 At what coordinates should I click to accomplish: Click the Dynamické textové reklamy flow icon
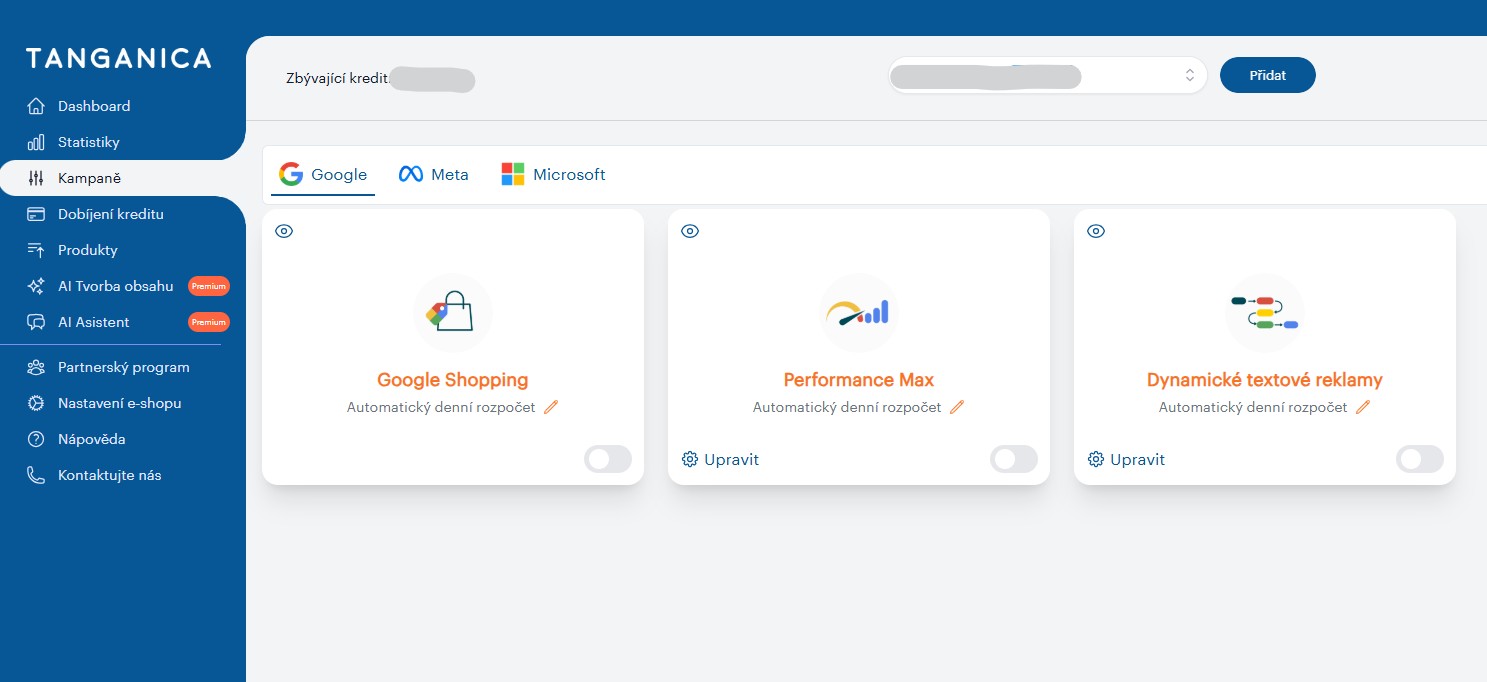click(1265, 313)
